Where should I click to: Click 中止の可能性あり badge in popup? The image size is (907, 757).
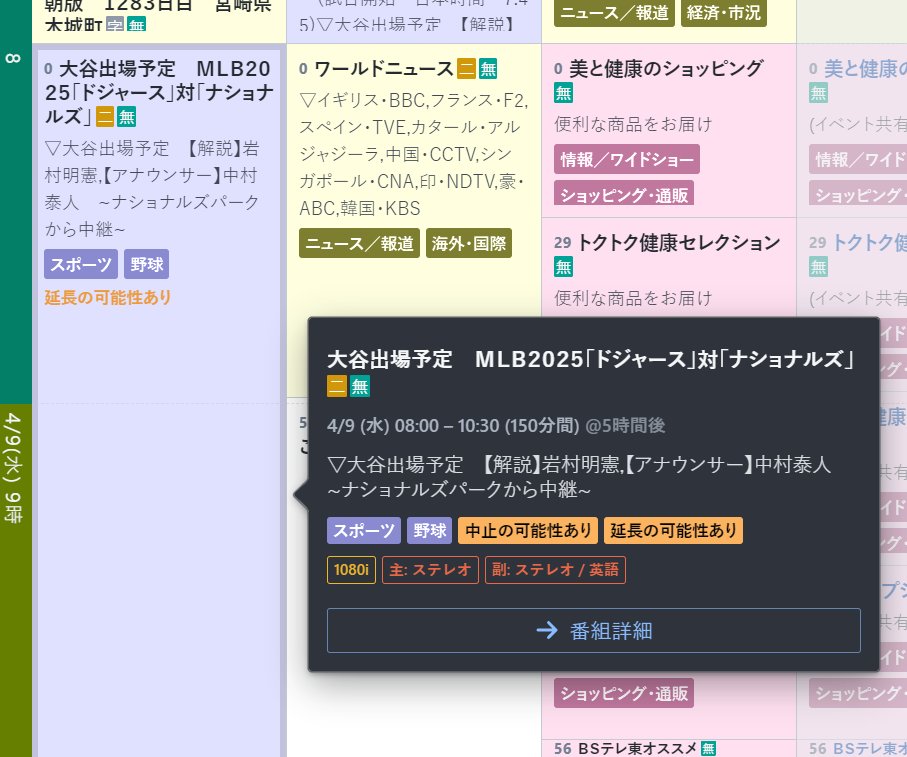point(528,530)
